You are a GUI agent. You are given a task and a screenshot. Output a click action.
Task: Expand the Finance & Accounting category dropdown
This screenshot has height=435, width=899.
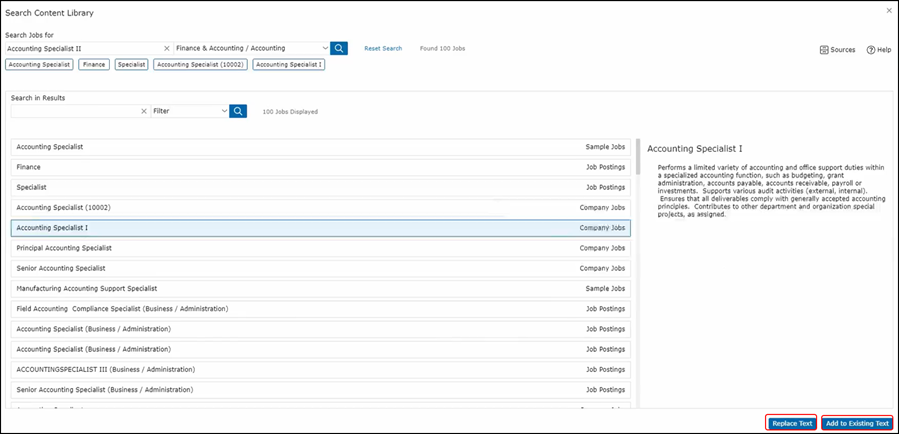point(325,48)
